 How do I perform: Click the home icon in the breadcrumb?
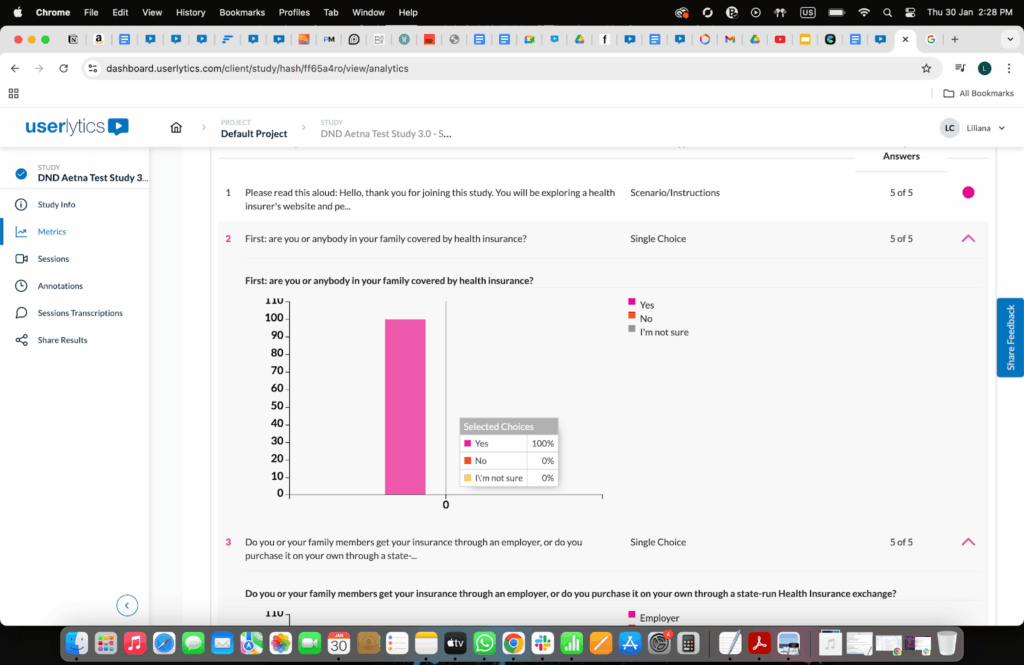click(176, 128)
